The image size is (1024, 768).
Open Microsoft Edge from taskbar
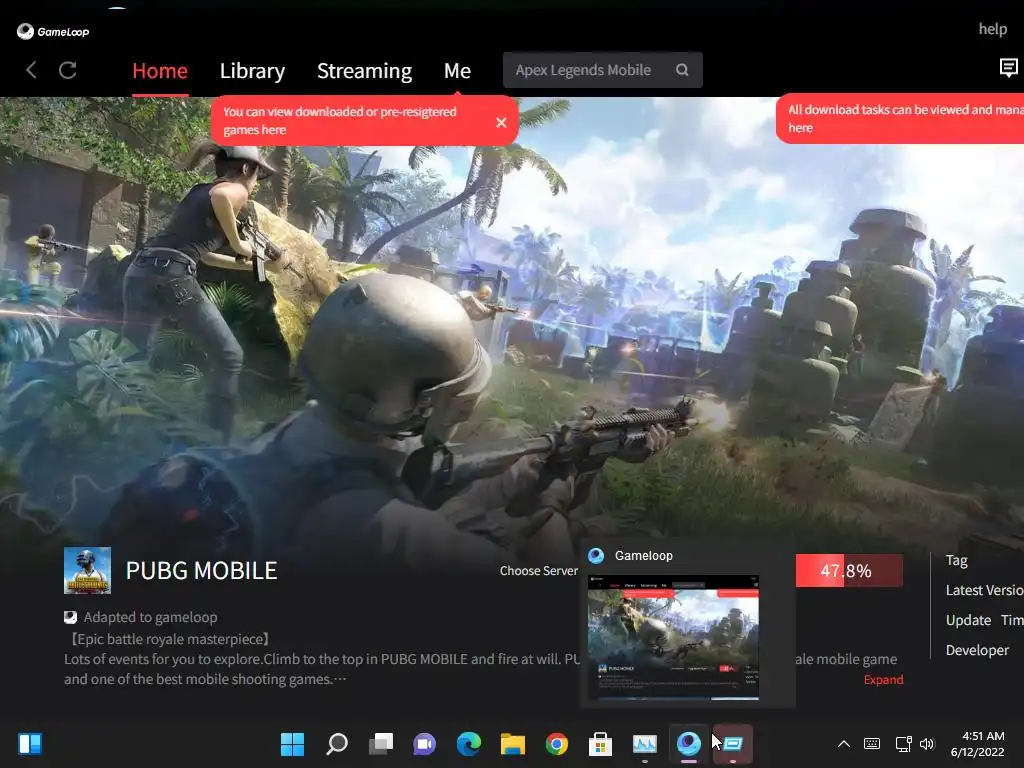tap(469, 744)
